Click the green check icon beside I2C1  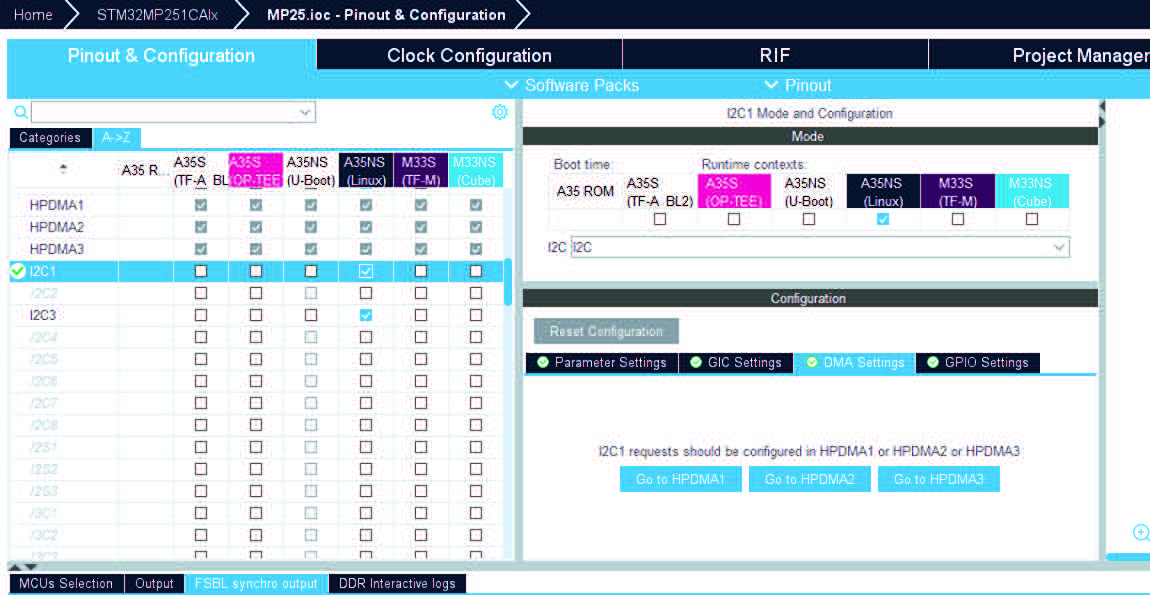(19, 271)
